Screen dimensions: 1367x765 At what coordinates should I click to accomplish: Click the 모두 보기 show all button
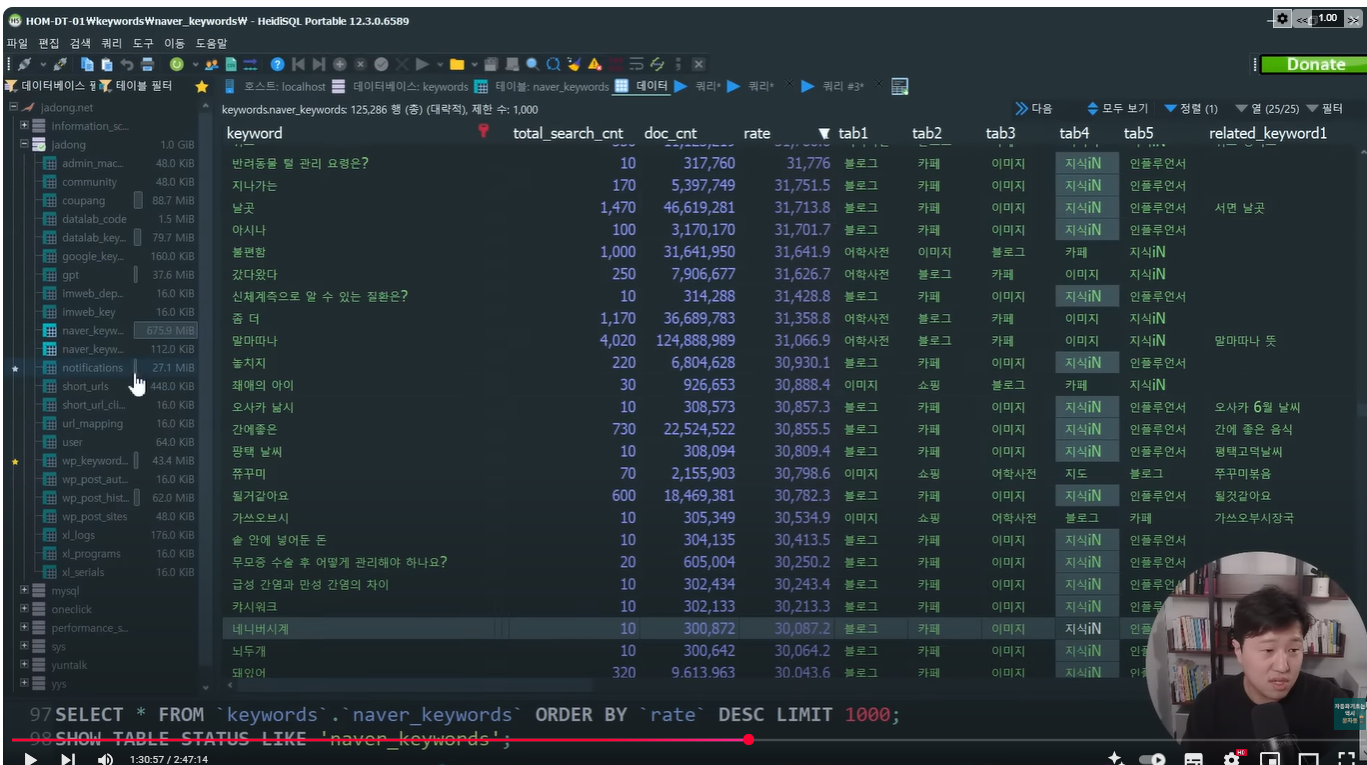[1117, 108]
